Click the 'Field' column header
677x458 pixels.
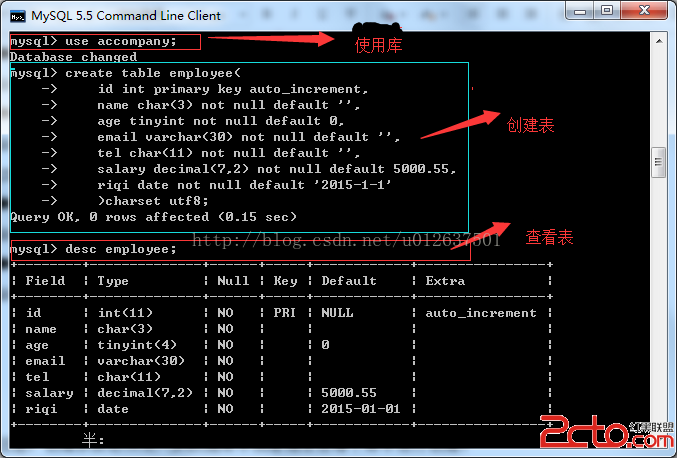pos(45,281)
